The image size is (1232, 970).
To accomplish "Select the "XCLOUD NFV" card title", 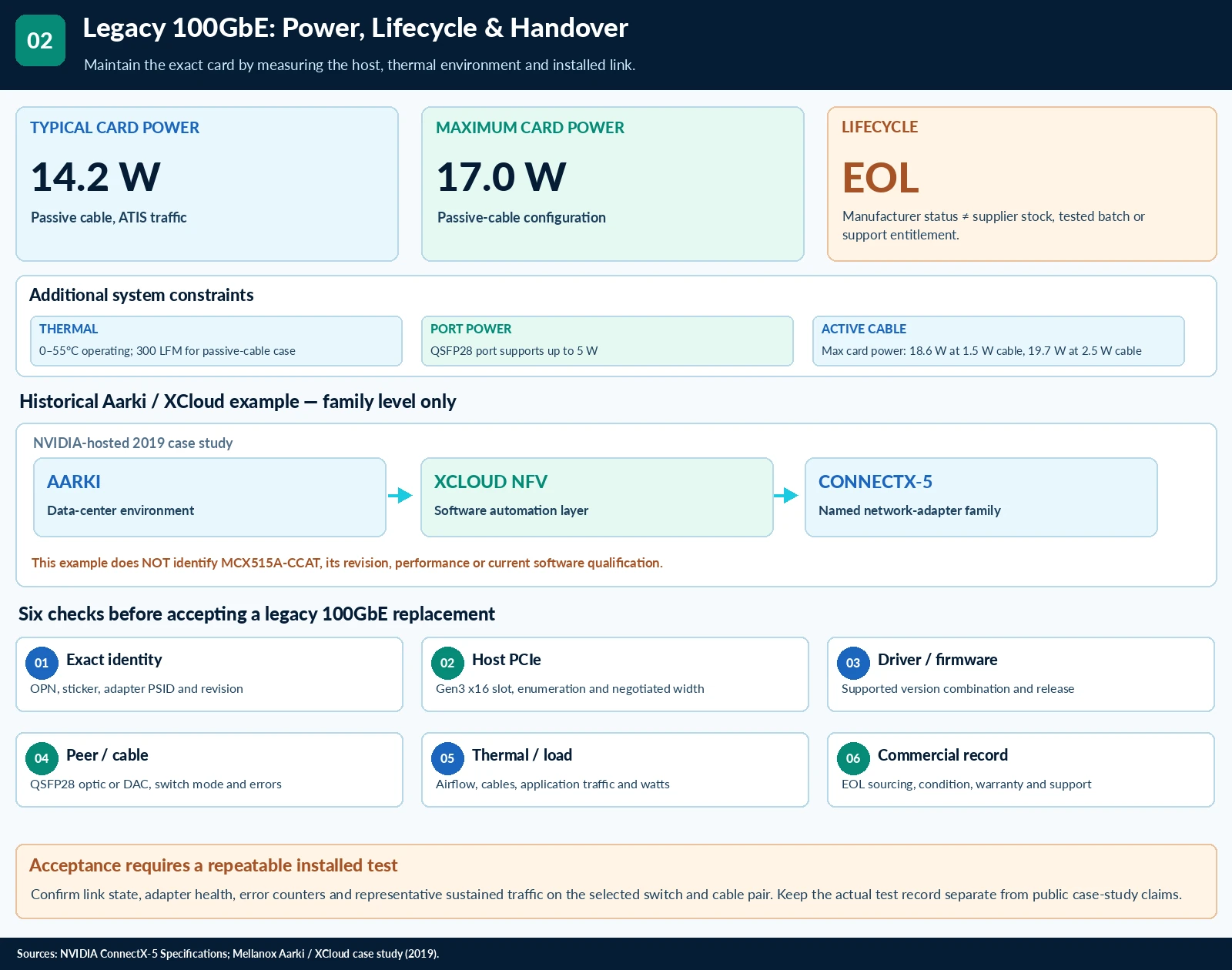I will click(490, 482).
